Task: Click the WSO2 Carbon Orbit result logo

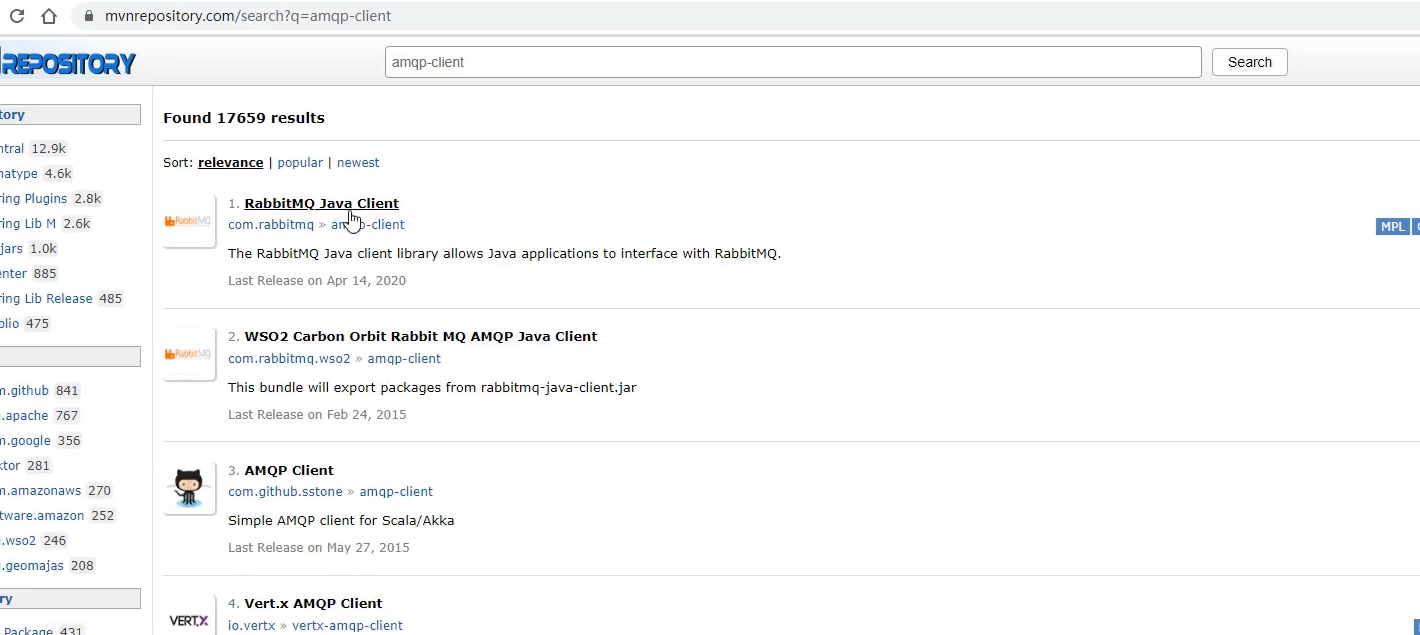Action: (x=188, y=354)
